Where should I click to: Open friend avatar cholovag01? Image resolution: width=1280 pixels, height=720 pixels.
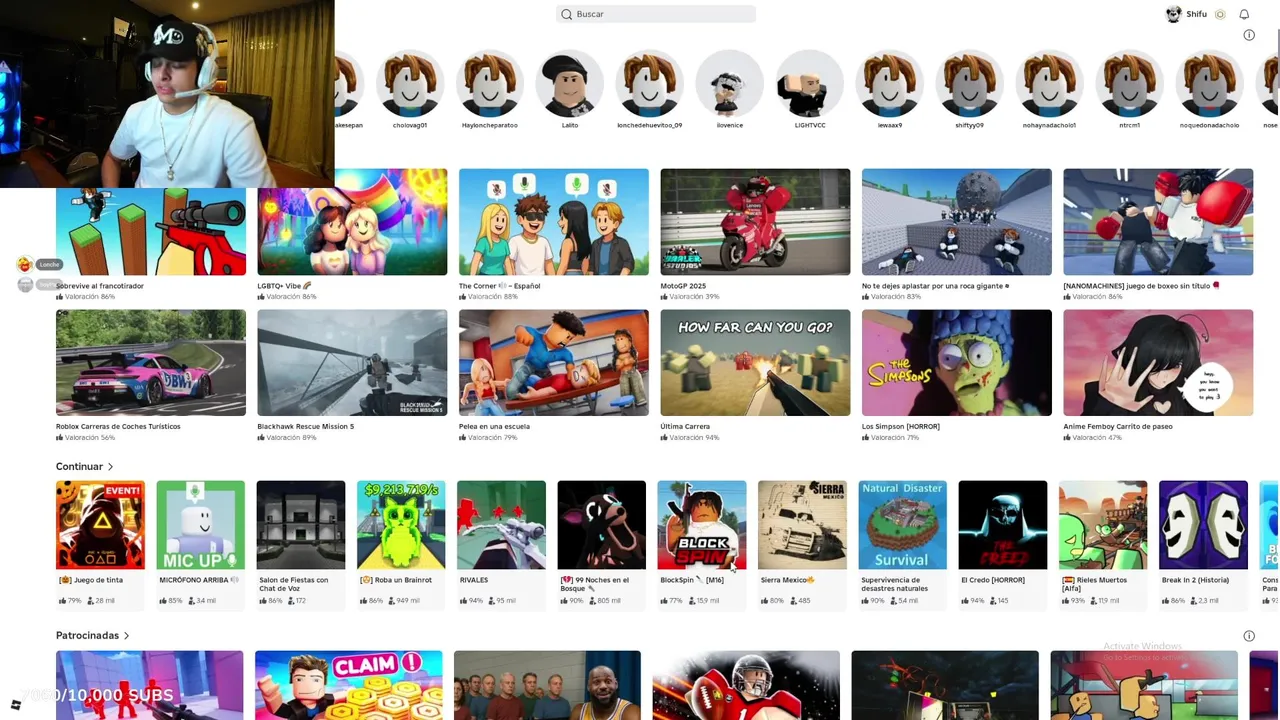[x=410, y=84]
